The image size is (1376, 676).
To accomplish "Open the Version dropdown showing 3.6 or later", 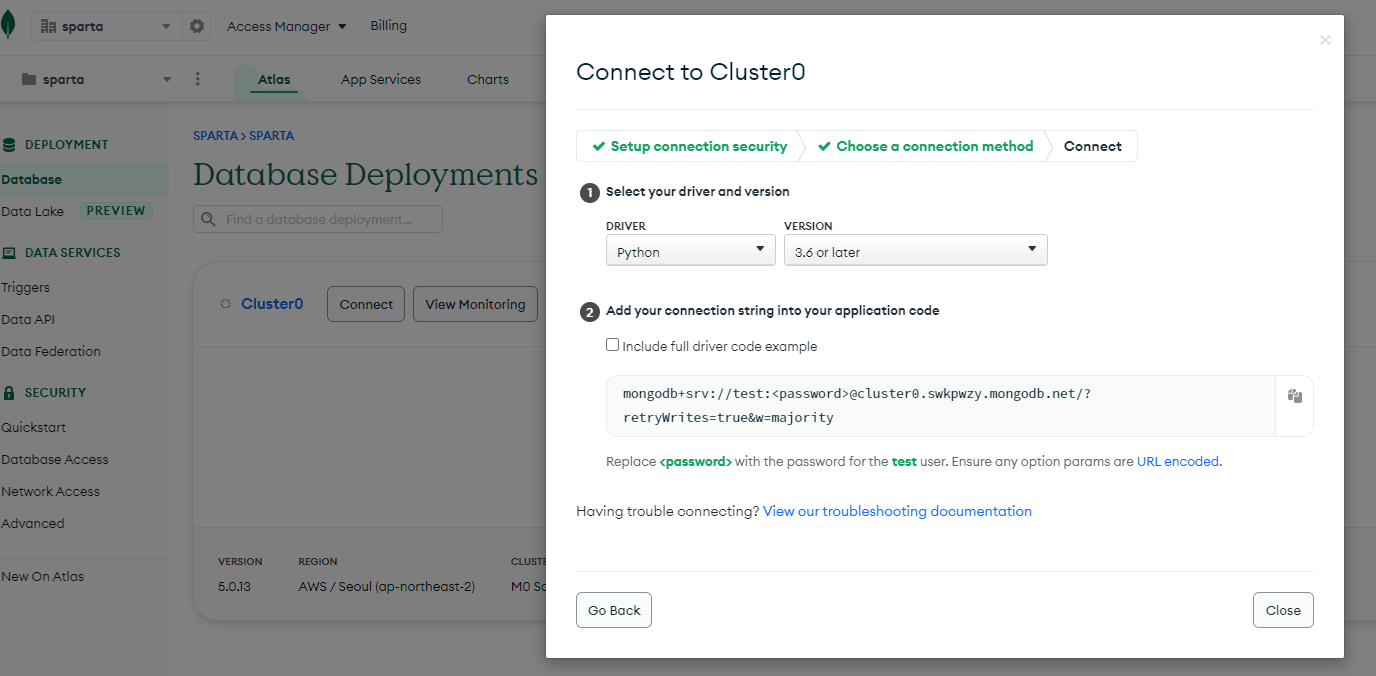I will tap(915, 251).
